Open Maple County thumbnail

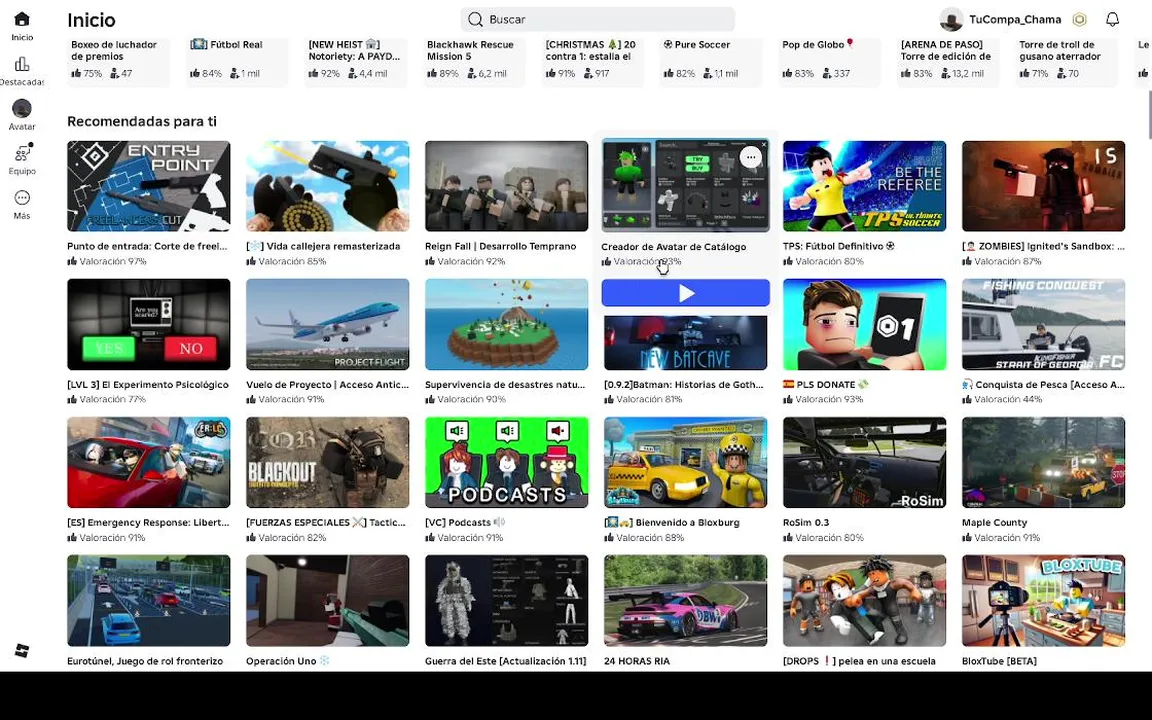(x=1043, y=462)
